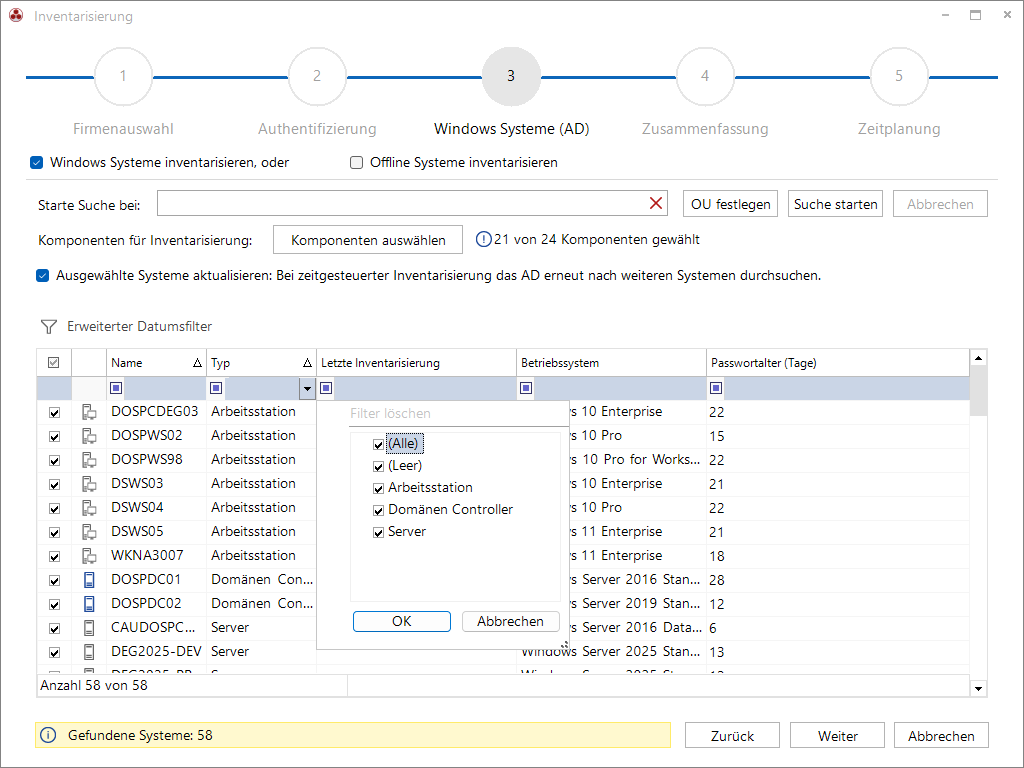
Task: Click the workstation icon beside DSWS05
Action: (89, 532)
